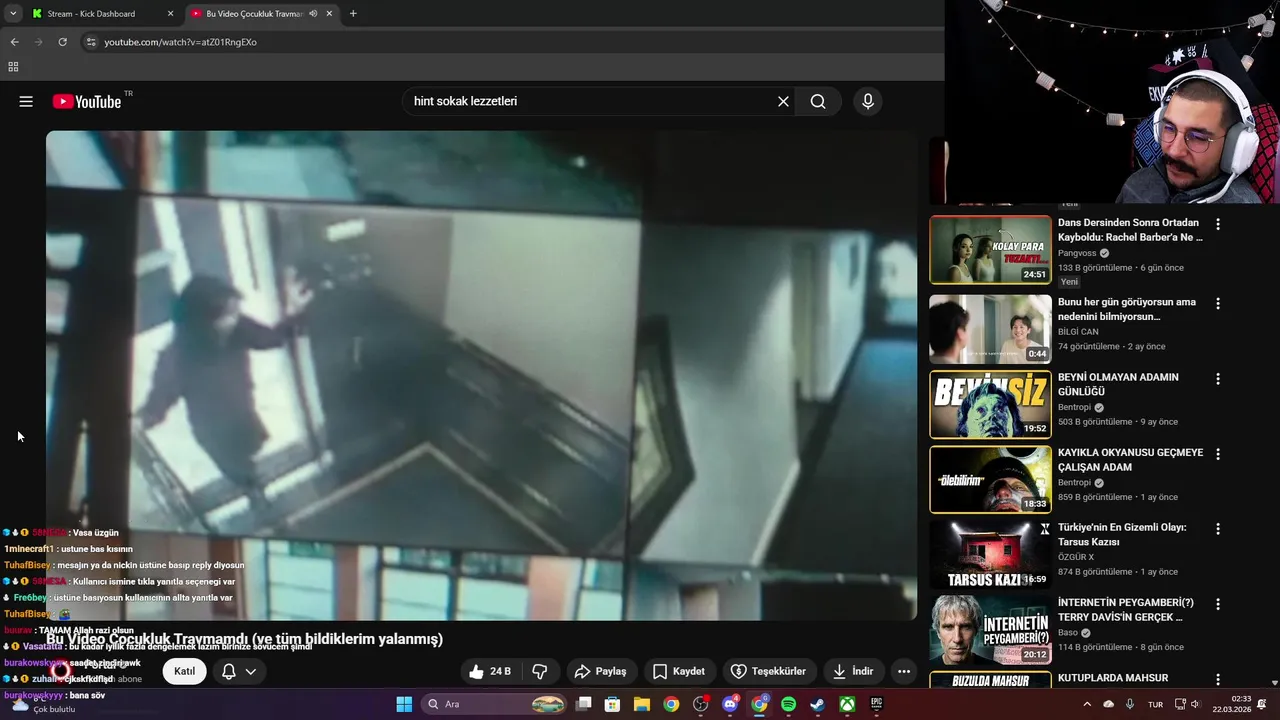1280x720 pixels.
Task: Open the Paylaş share button
Action: (601, 671)
